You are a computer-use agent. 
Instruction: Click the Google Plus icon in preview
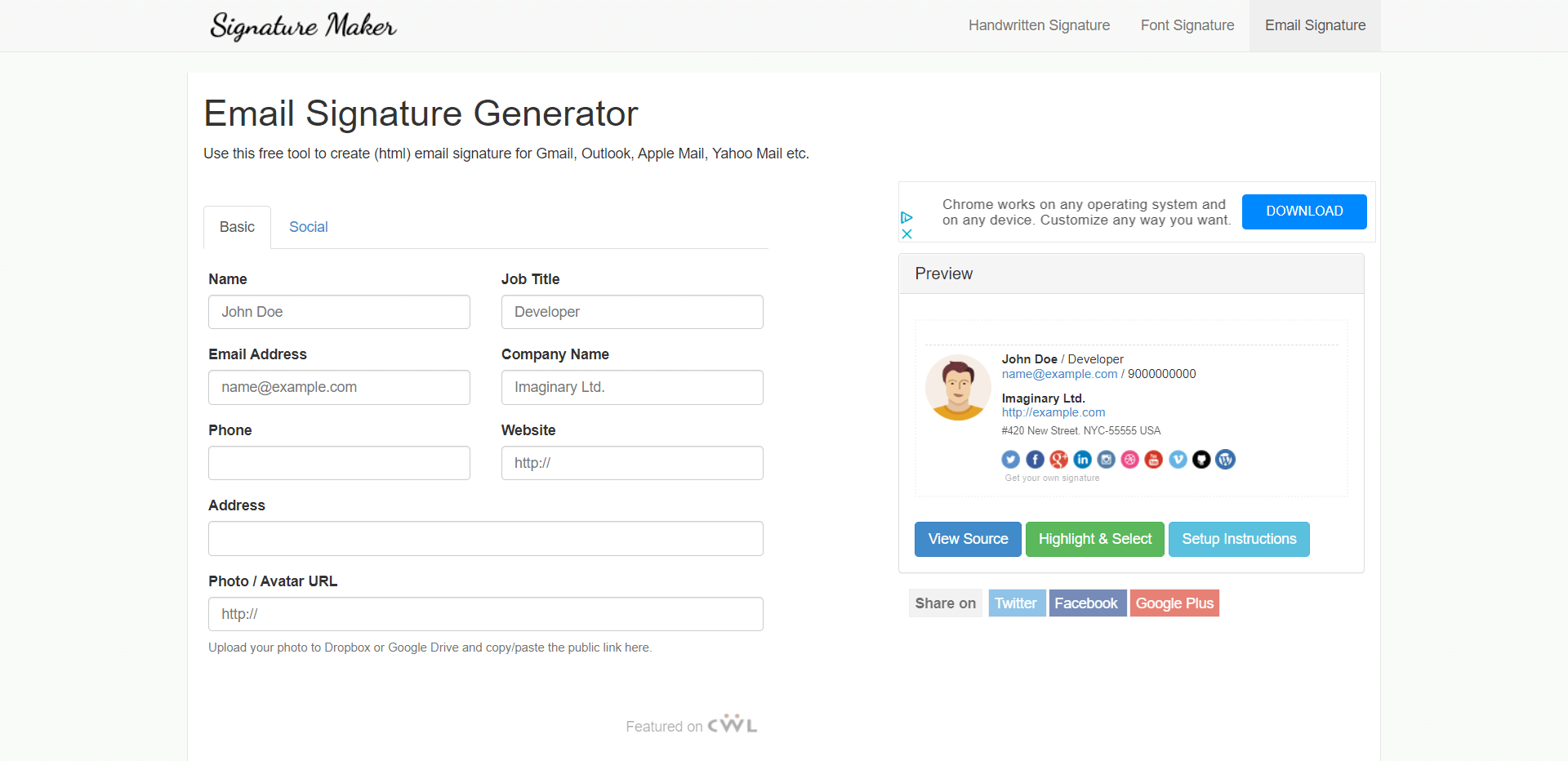1059,460
